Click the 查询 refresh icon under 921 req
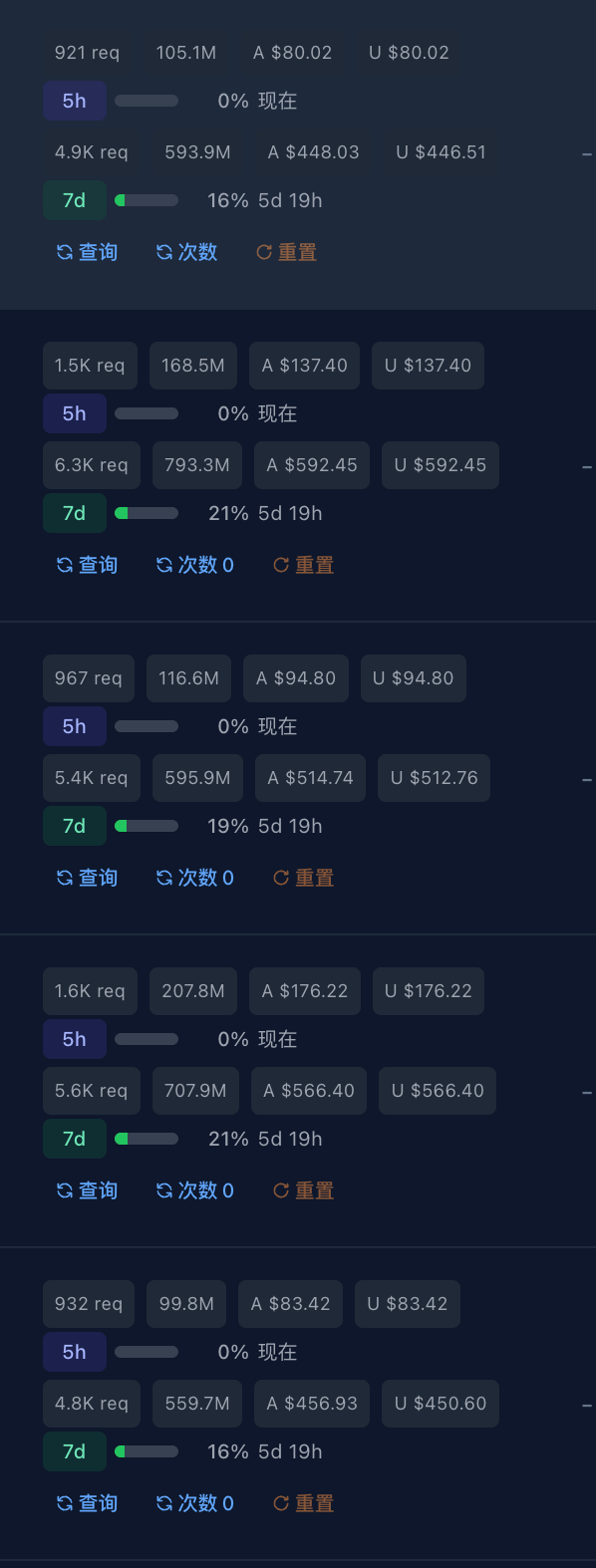This screenshot has height=1568, width=596. [x=87, y=252]
